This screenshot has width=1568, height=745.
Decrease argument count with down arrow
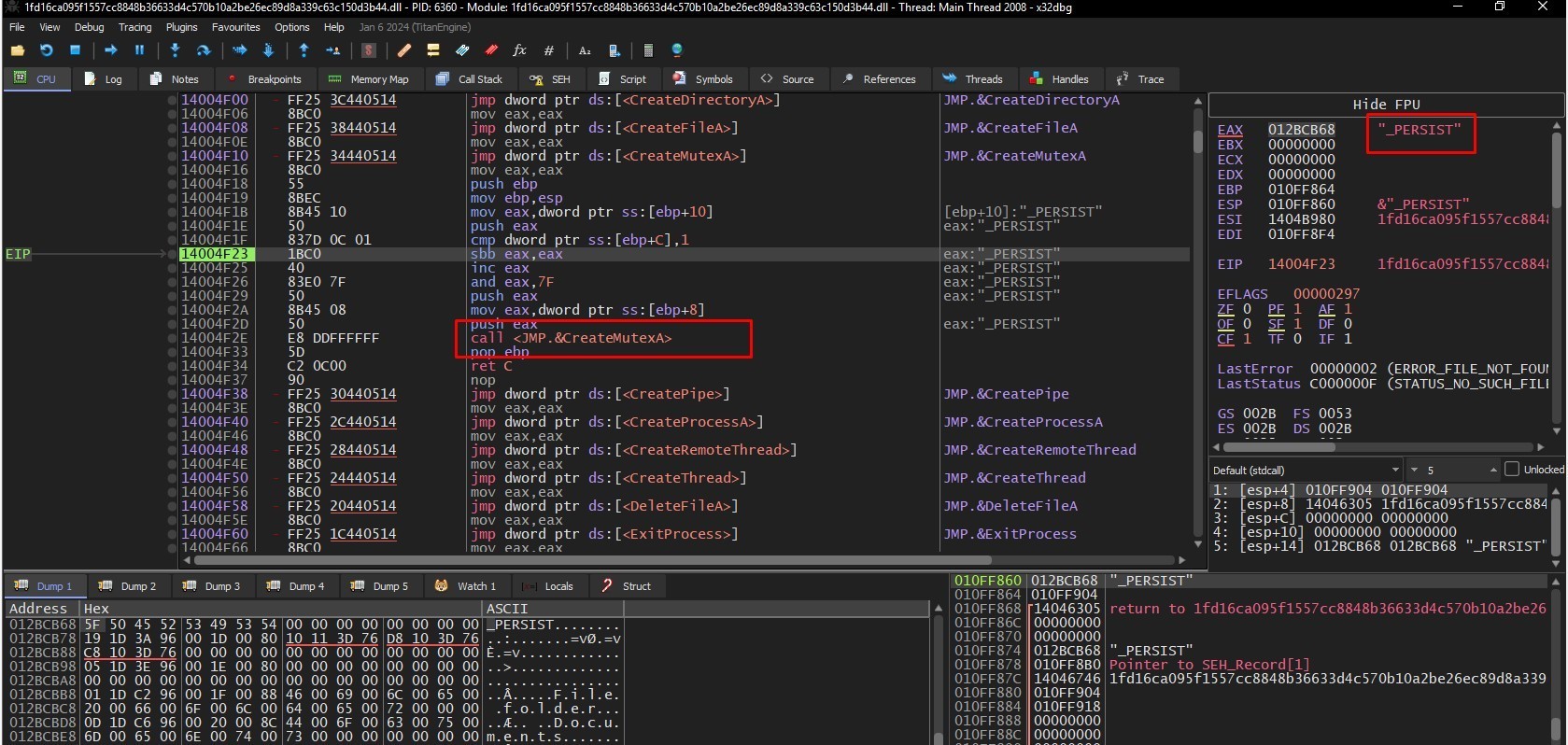pyautogui.click(x=1414, y=470)
